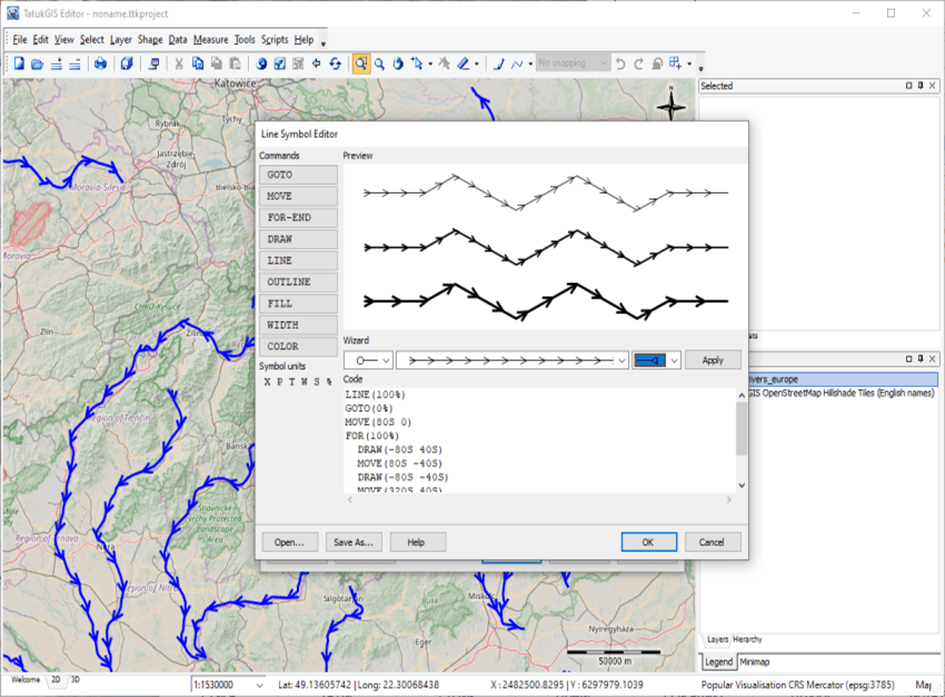
Task: Expand the wizard line pattern dropdown
Action: tap(623, 360)
